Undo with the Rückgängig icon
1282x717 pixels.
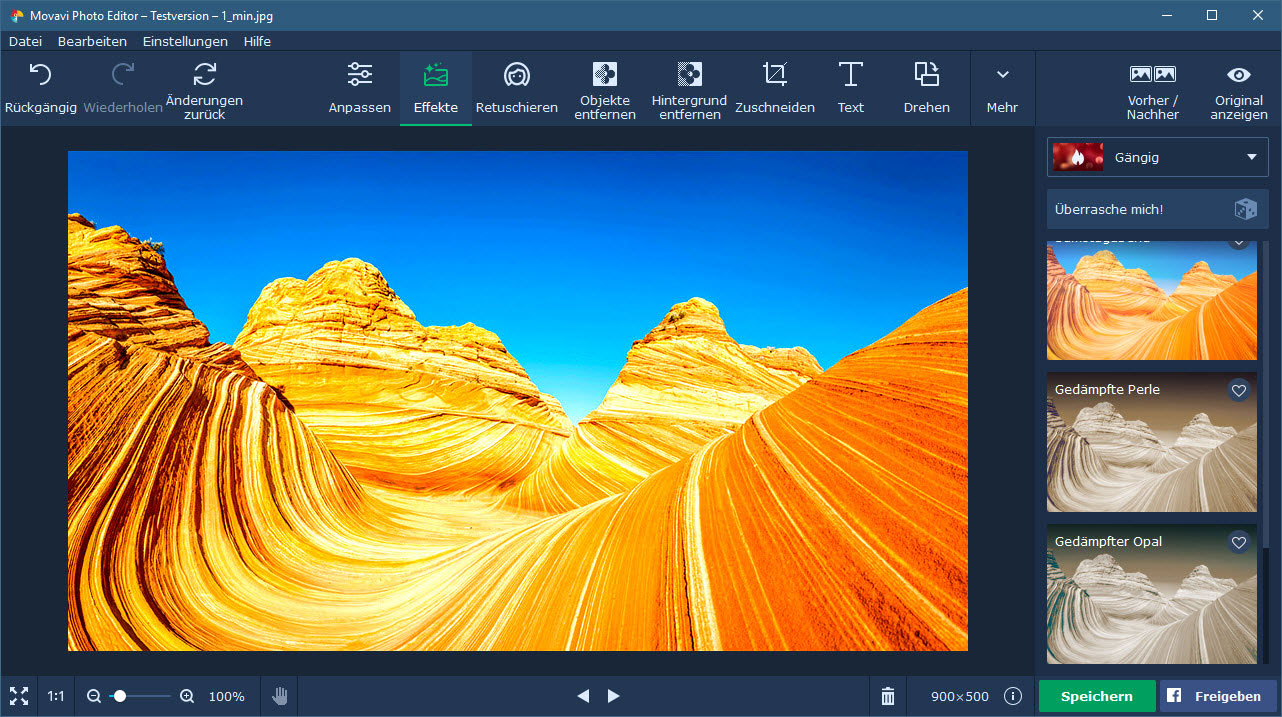[x=40, y=74]
